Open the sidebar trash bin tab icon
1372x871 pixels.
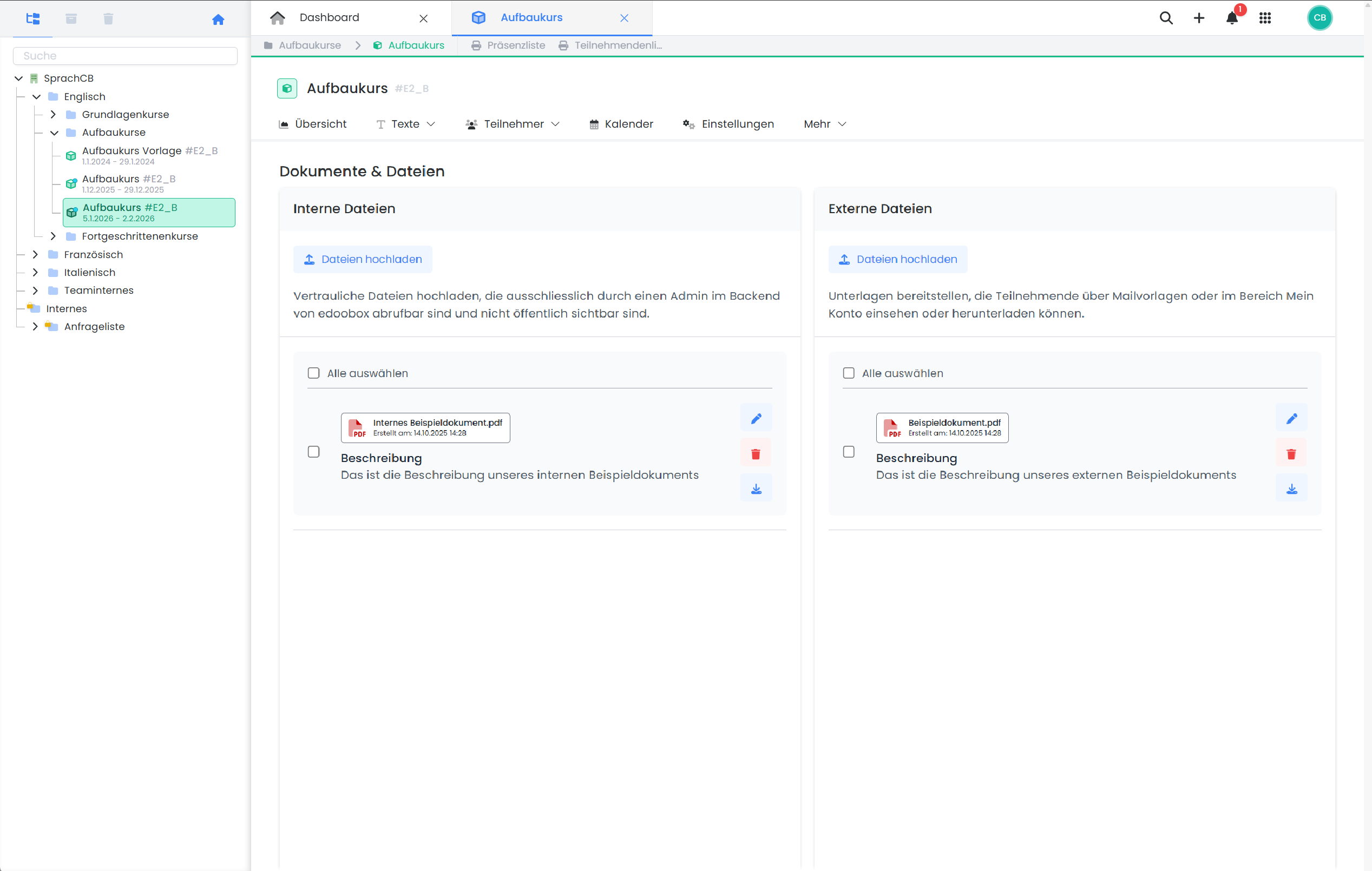tap(108, 19)
